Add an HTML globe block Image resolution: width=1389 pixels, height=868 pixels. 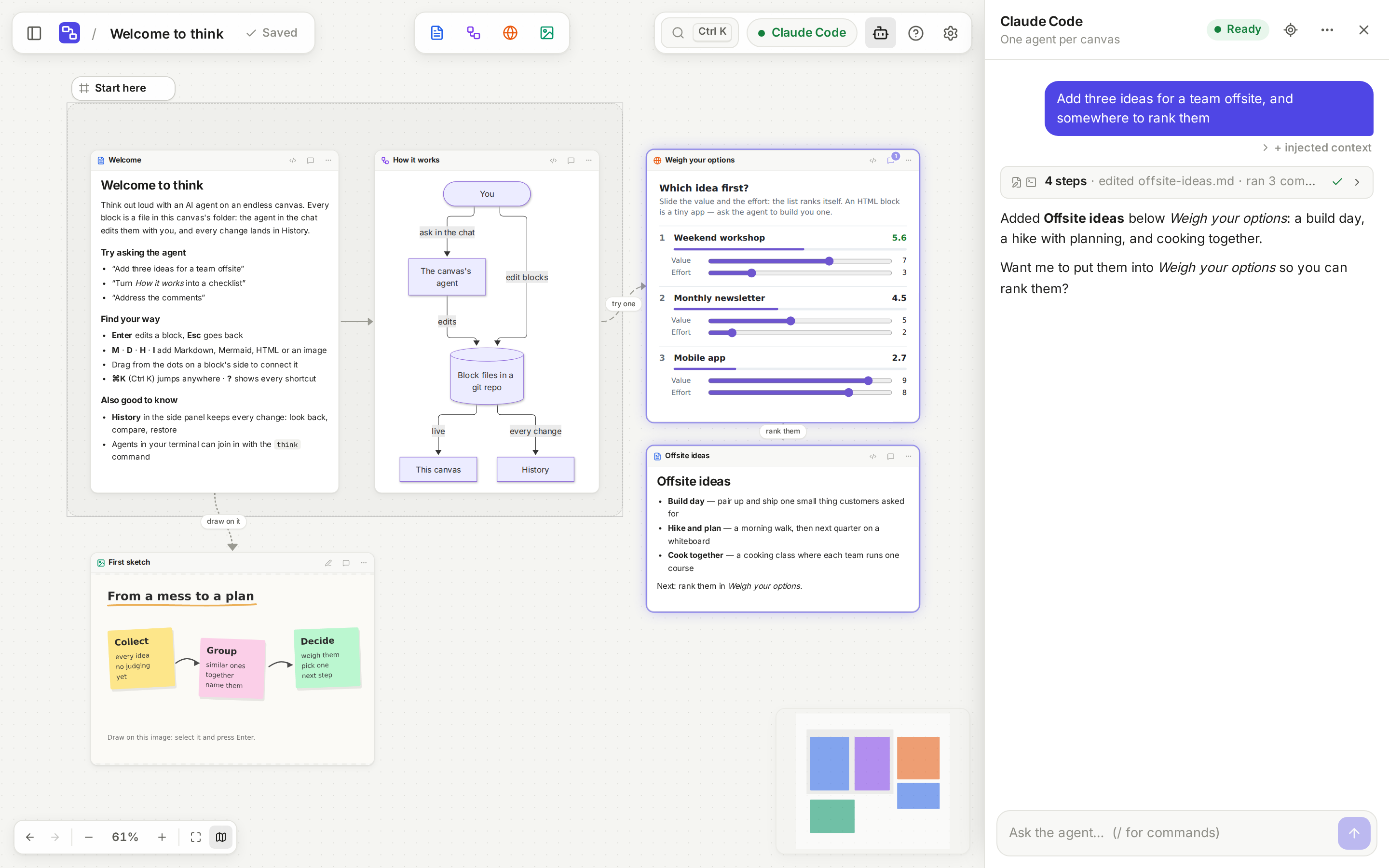[510, 33]
